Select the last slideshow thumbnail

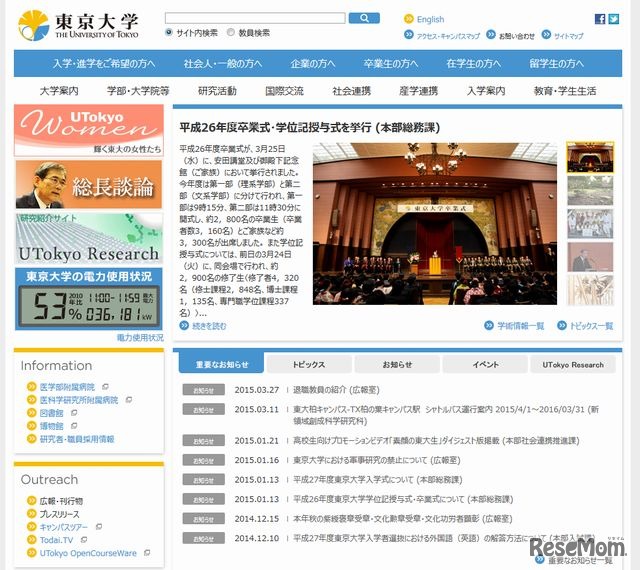tap(590, 290)
